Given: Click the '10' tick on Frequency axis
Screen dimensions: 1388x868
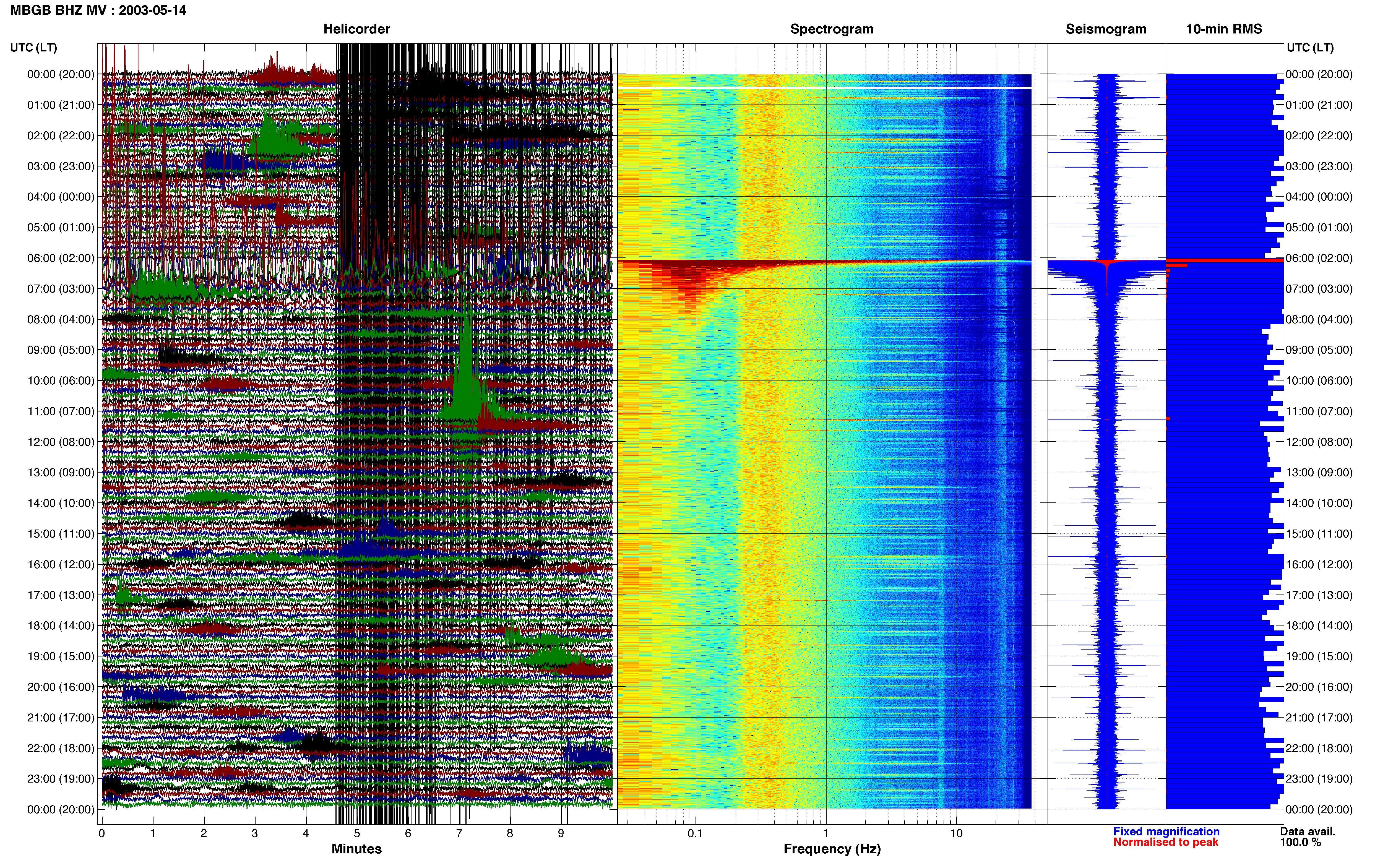Looking at the screenshot, I should (956, 833).
